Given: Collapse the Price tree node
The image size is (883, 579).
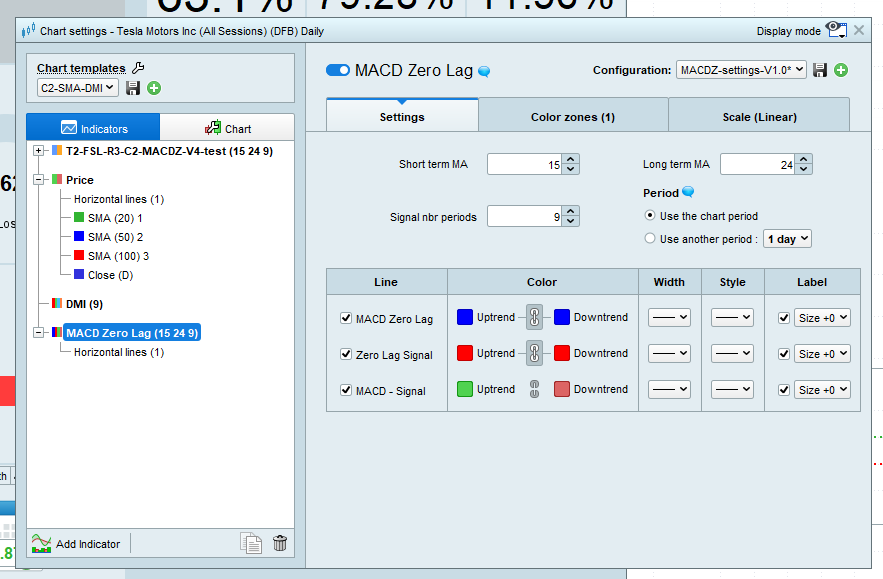Looking at the screenshot, I should click(x=38, y=179).
